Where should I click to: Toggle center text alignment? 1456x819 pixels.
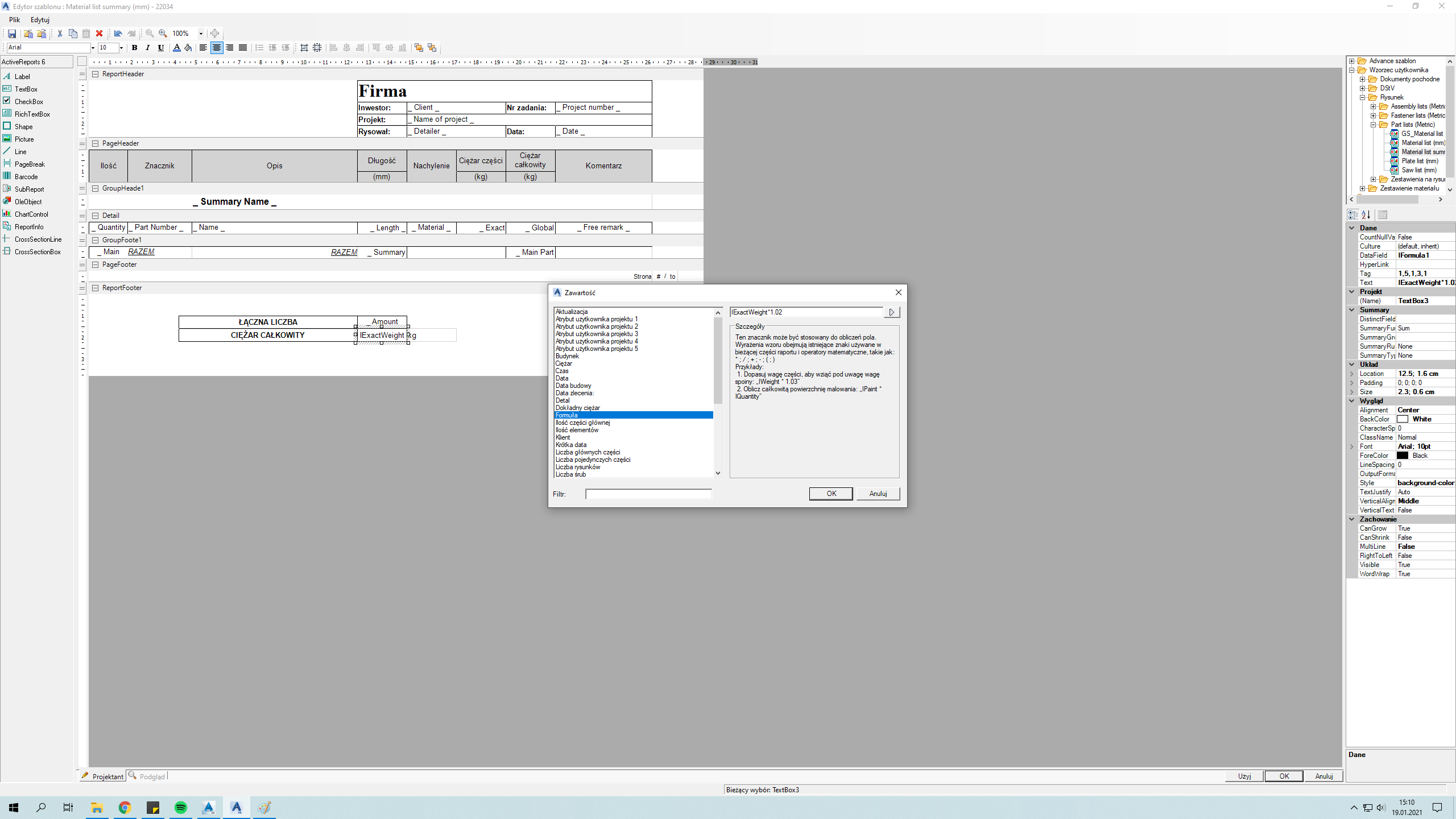tap(216, 48)
